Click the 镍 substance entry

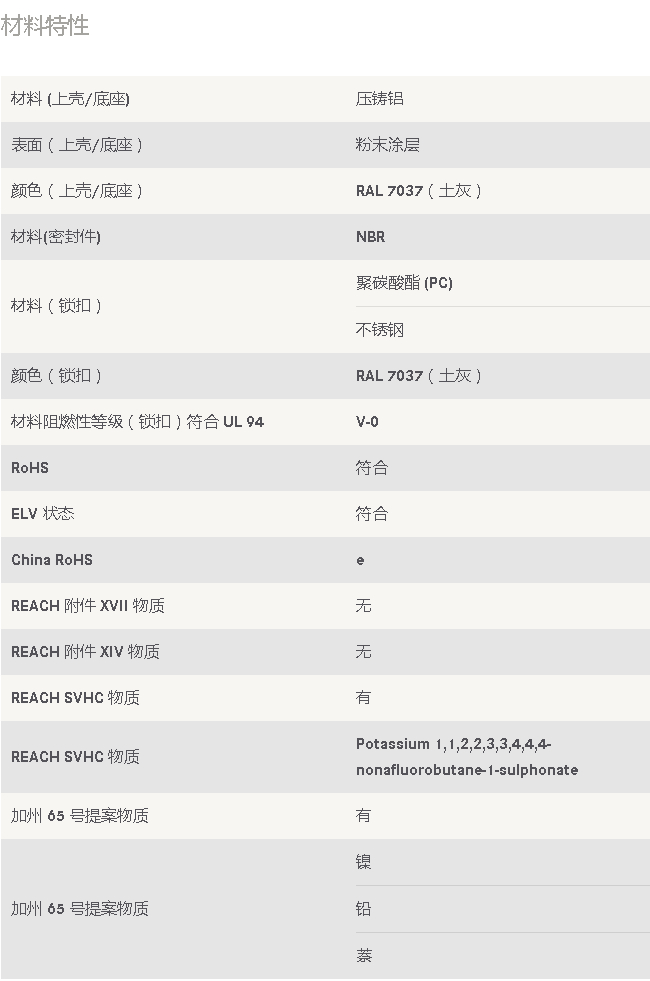[x=363, y=862]
